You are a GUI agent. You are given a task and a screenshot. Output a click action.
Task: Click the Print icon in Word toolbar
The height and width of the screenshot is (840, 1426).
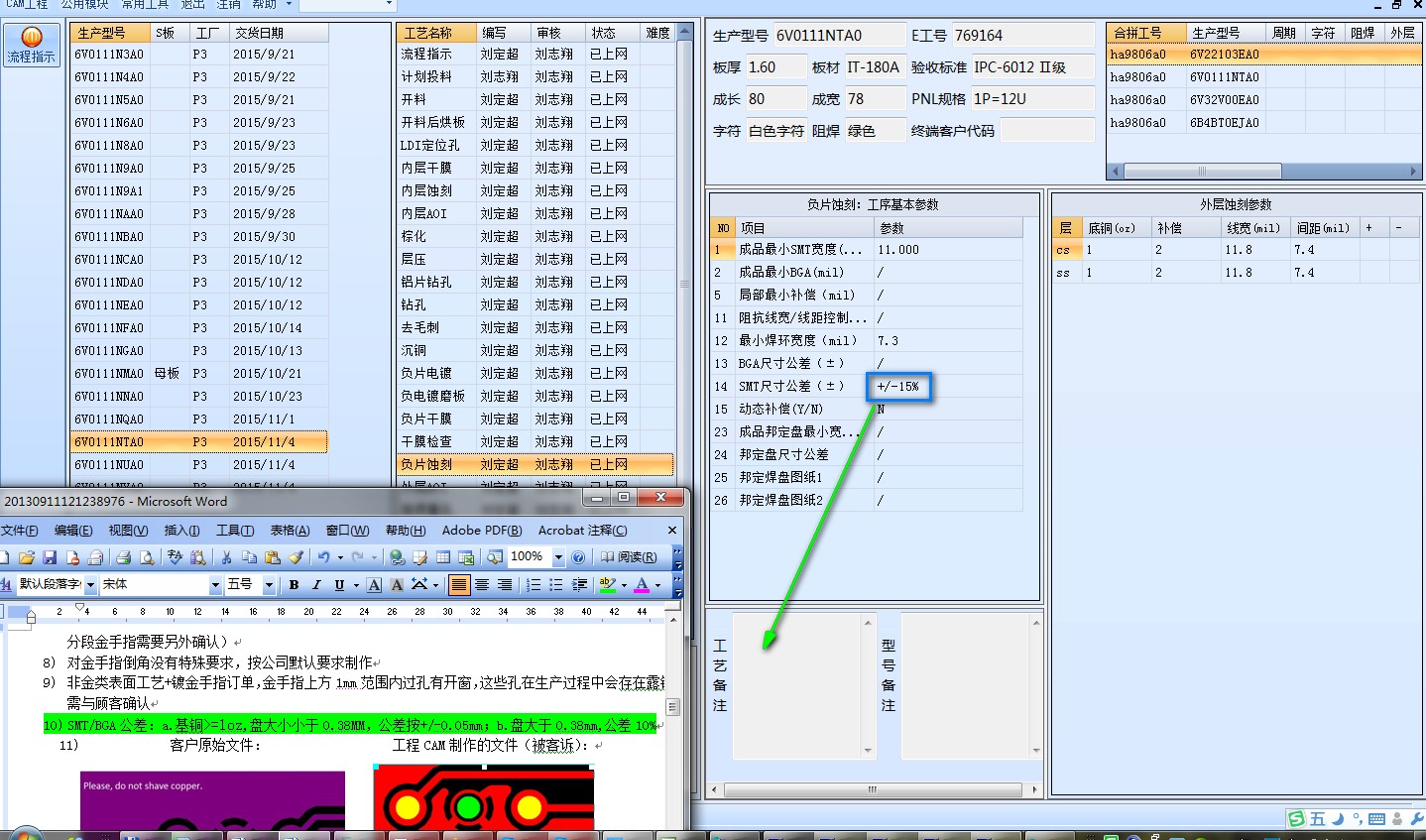(124, 557)
